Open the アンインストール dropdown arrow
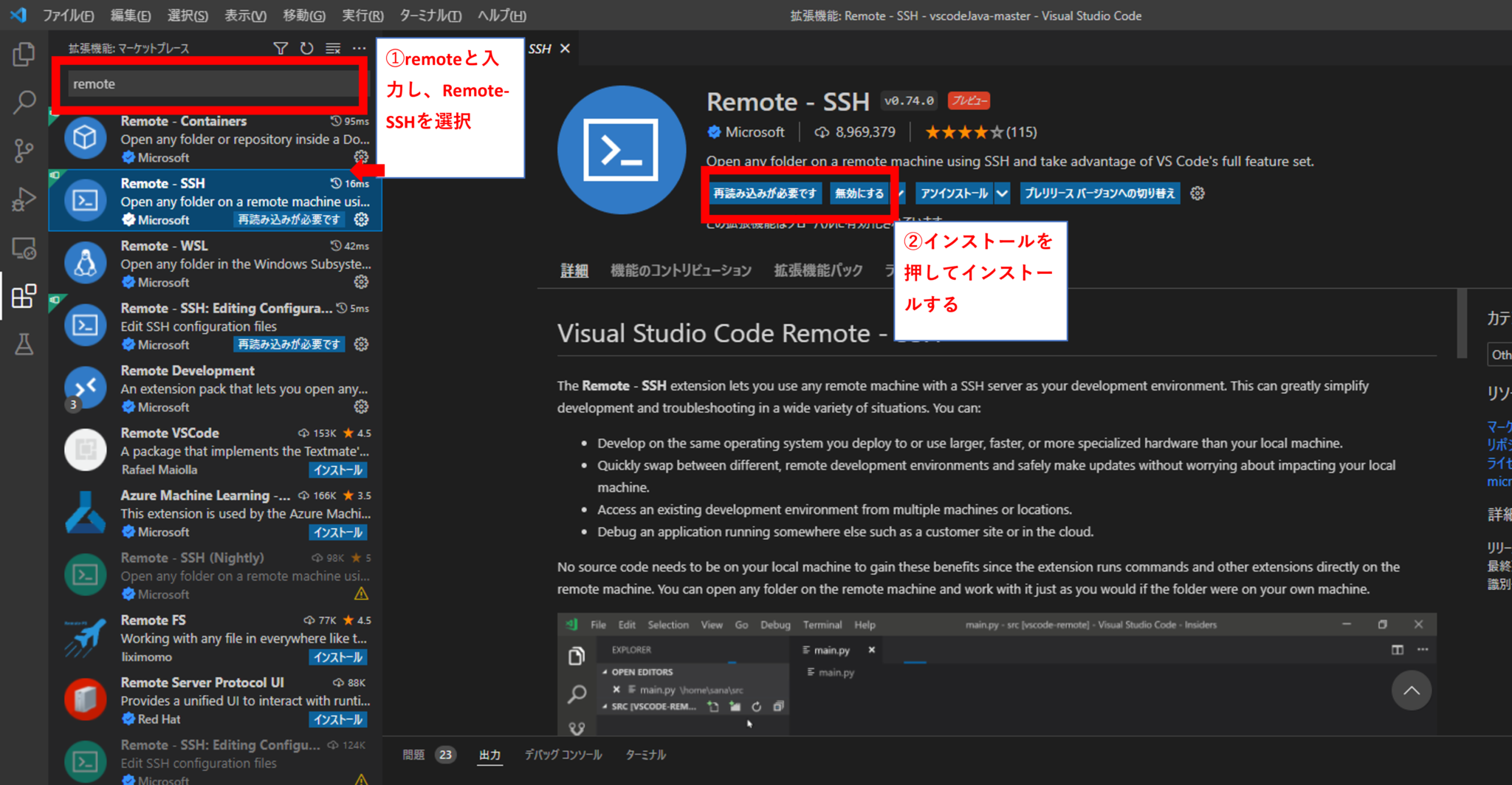This screenshot has width=1512, height=785. [x=1003, y=193]
